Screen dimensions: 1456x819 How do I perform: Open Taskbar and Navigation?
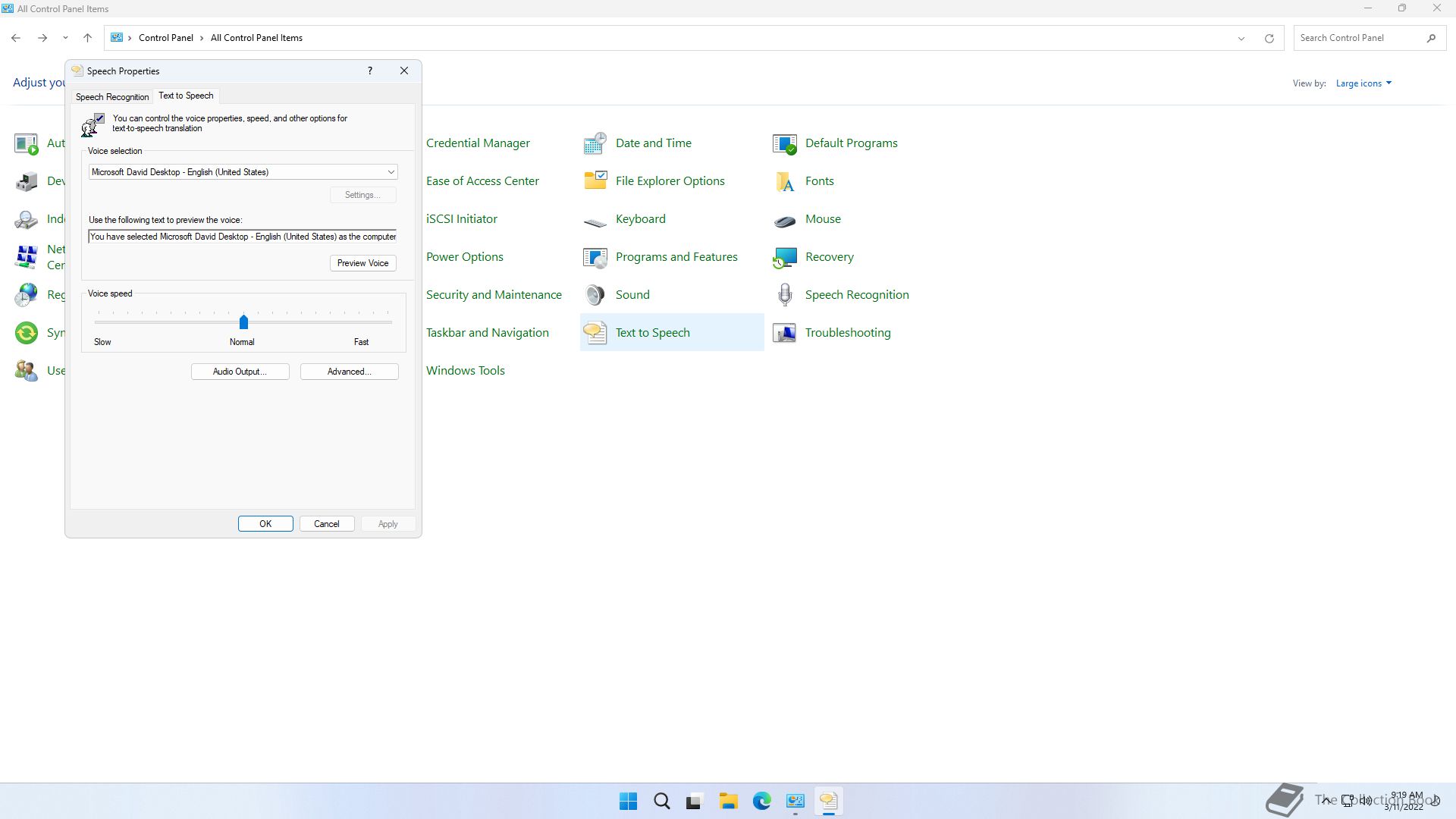click(x=487, y=332)
